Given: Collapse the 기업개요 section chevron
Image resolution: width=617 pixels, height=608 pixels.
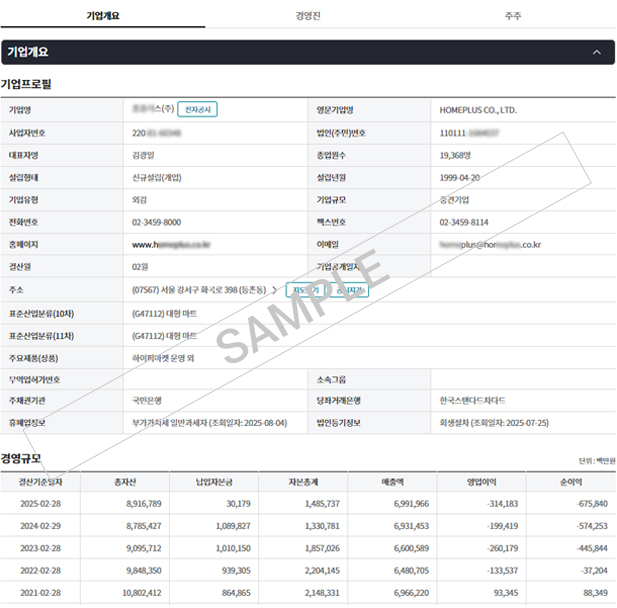Looking at the screenshot, I should [597, 52].
